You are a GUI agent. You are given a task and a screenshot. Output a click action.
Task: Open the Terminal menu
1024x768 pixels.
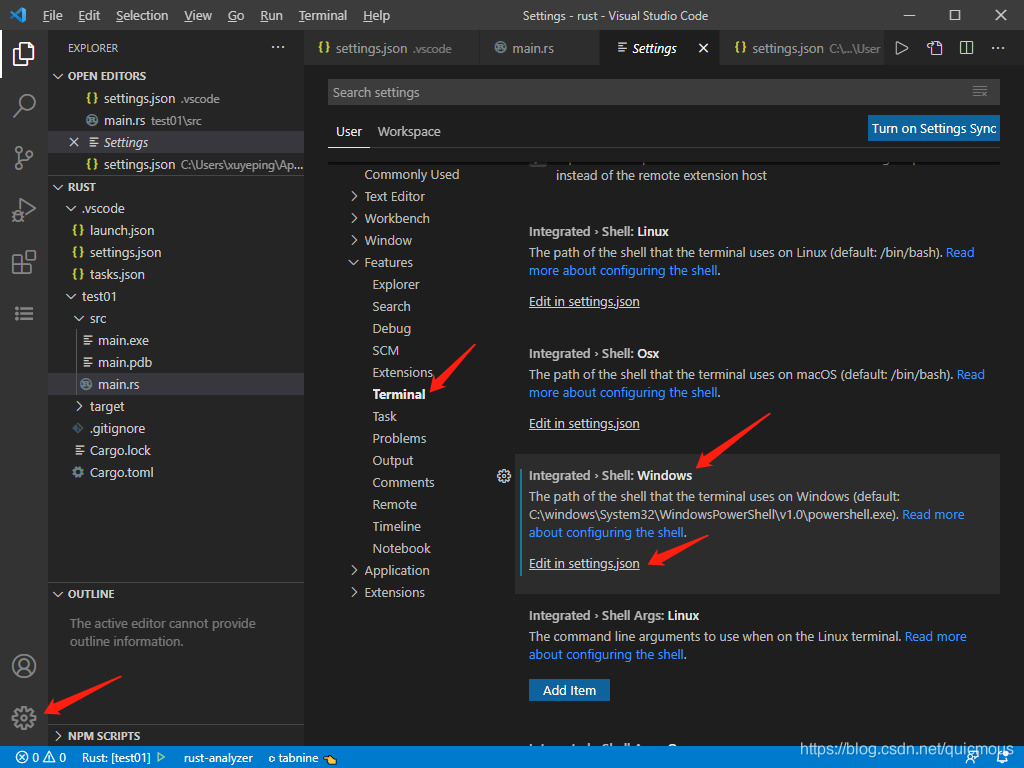click(323, 15)
